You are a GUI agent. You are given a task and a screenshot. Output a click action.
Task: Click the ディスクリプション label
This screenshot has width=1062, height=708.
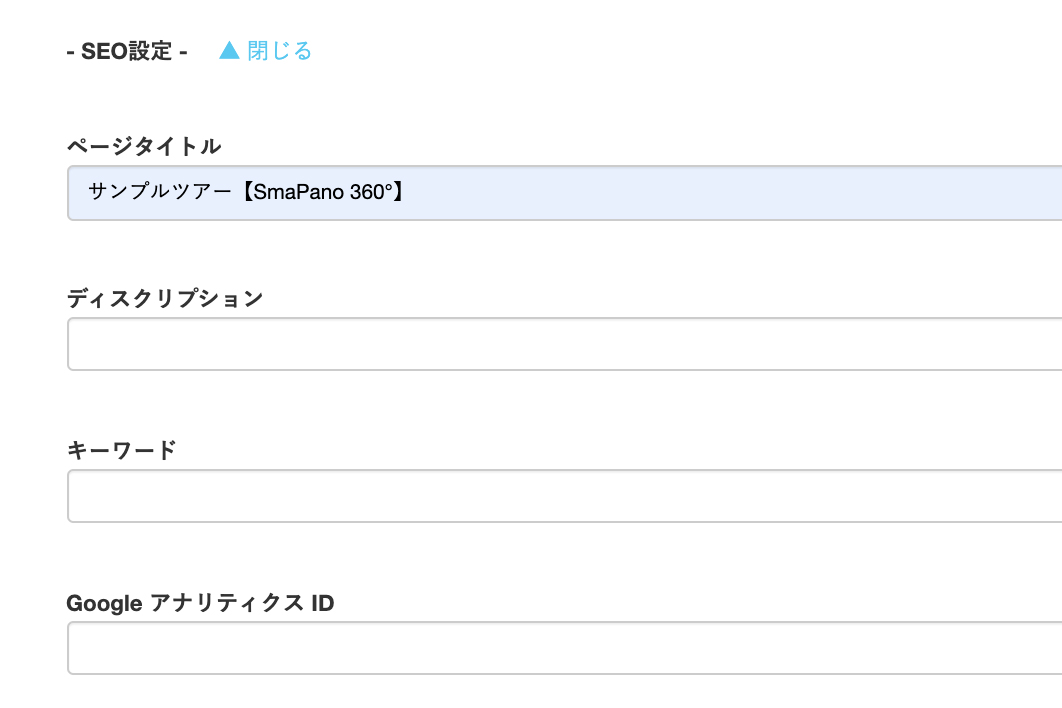tap(165, 298)
